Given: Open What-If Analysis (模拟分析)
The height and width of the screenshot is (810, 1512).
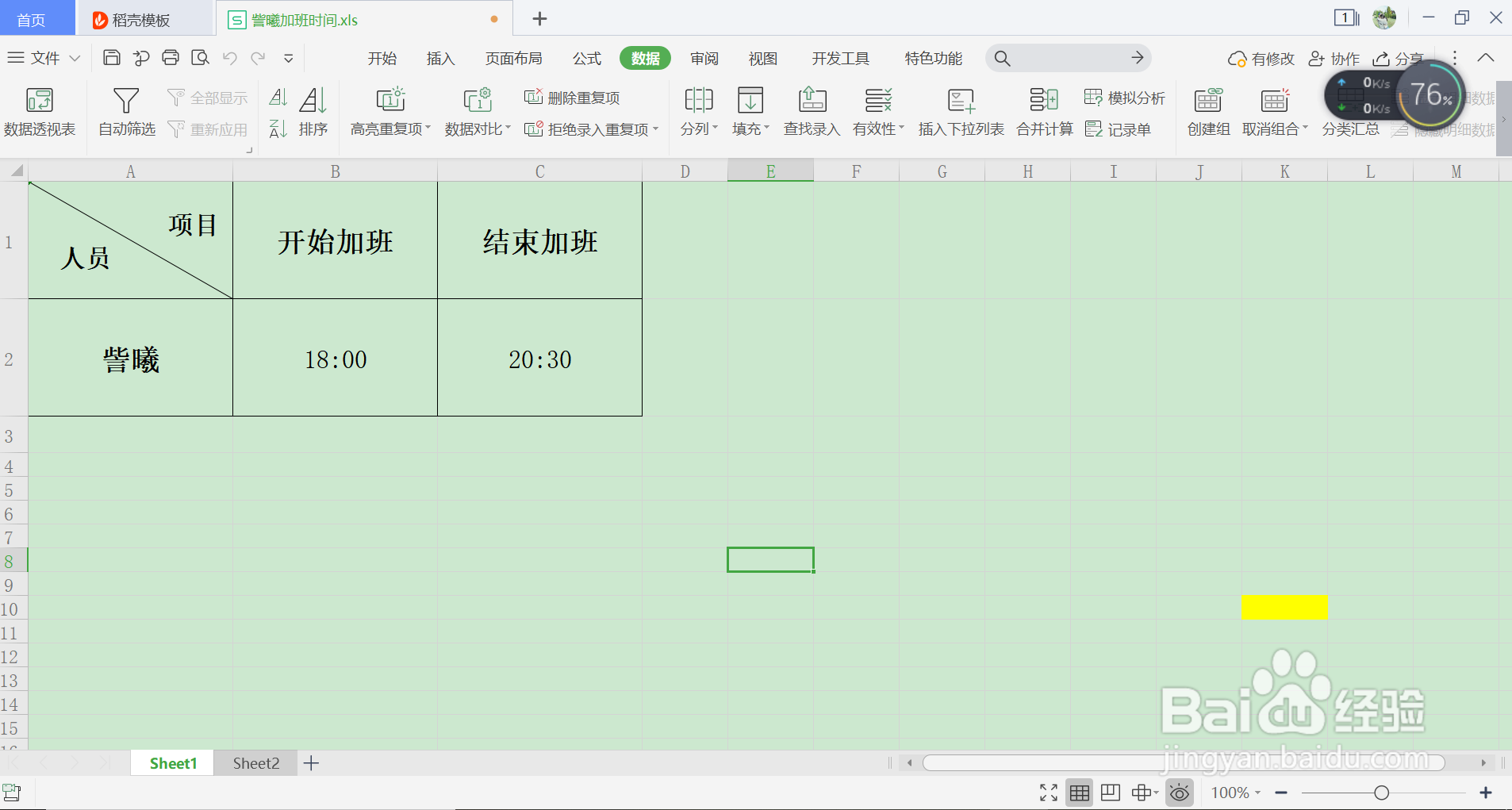Looking at the screenshot, I should pyautogui.click(x=1124, y=98).
